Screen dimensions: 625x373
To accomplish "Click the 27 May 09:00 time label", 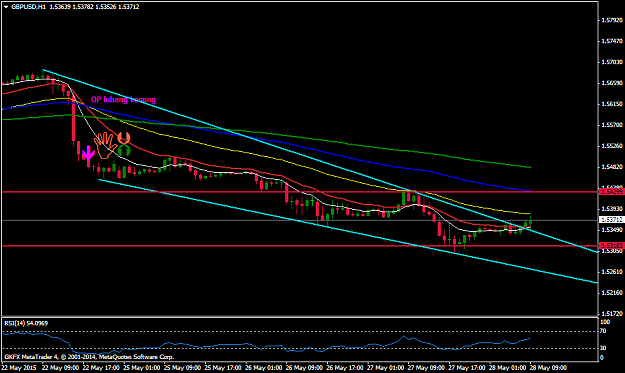I will [426, 367].
